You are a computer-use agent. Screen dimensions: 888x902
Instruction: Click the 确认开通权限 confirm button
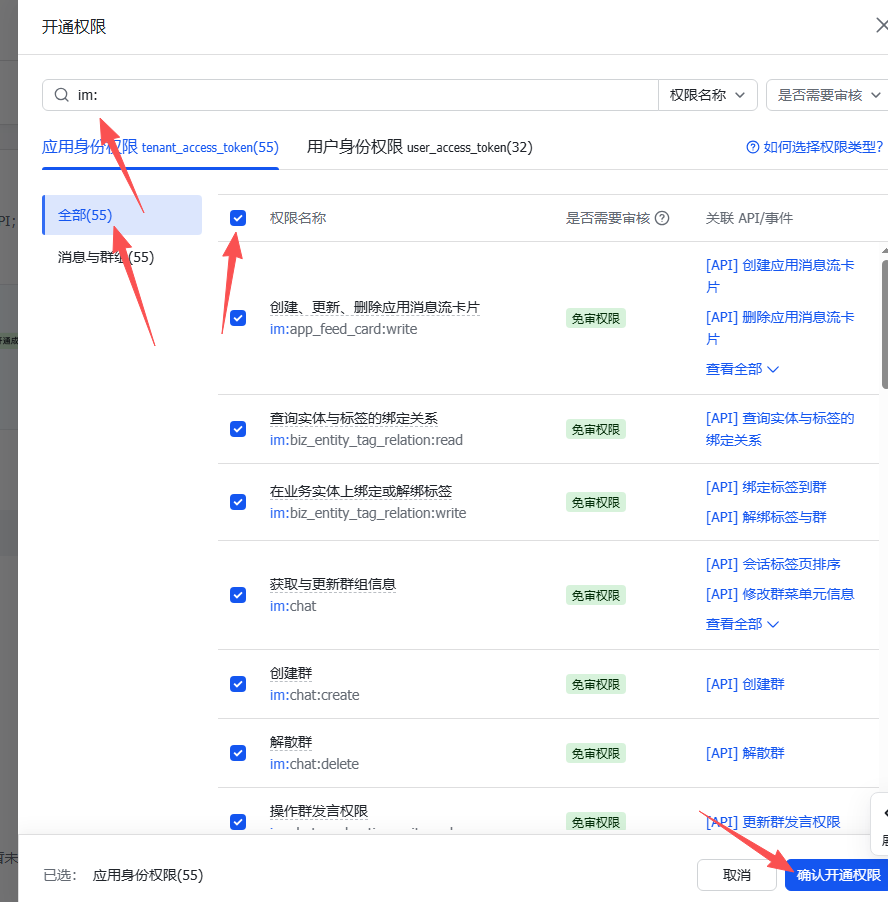(837, 874)
